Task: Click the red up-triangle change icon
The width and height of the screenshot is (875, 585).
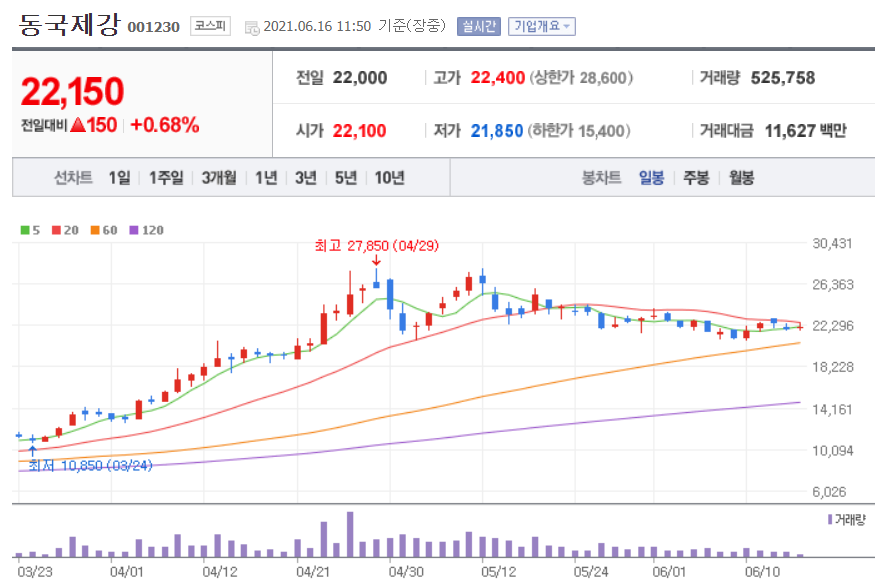Action: tap(78, 125)
